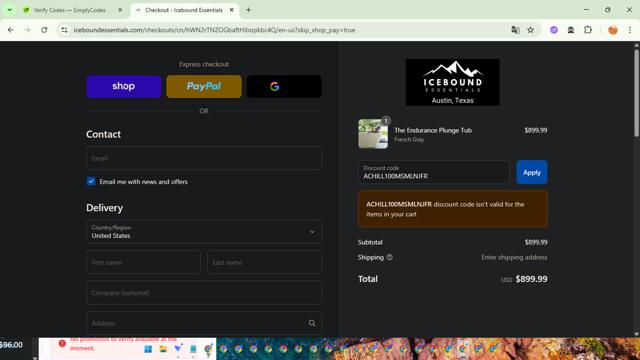Open the purple extension icon in toolbar
640x360 pixels.
pyautogui.click(x=554, y=30)
